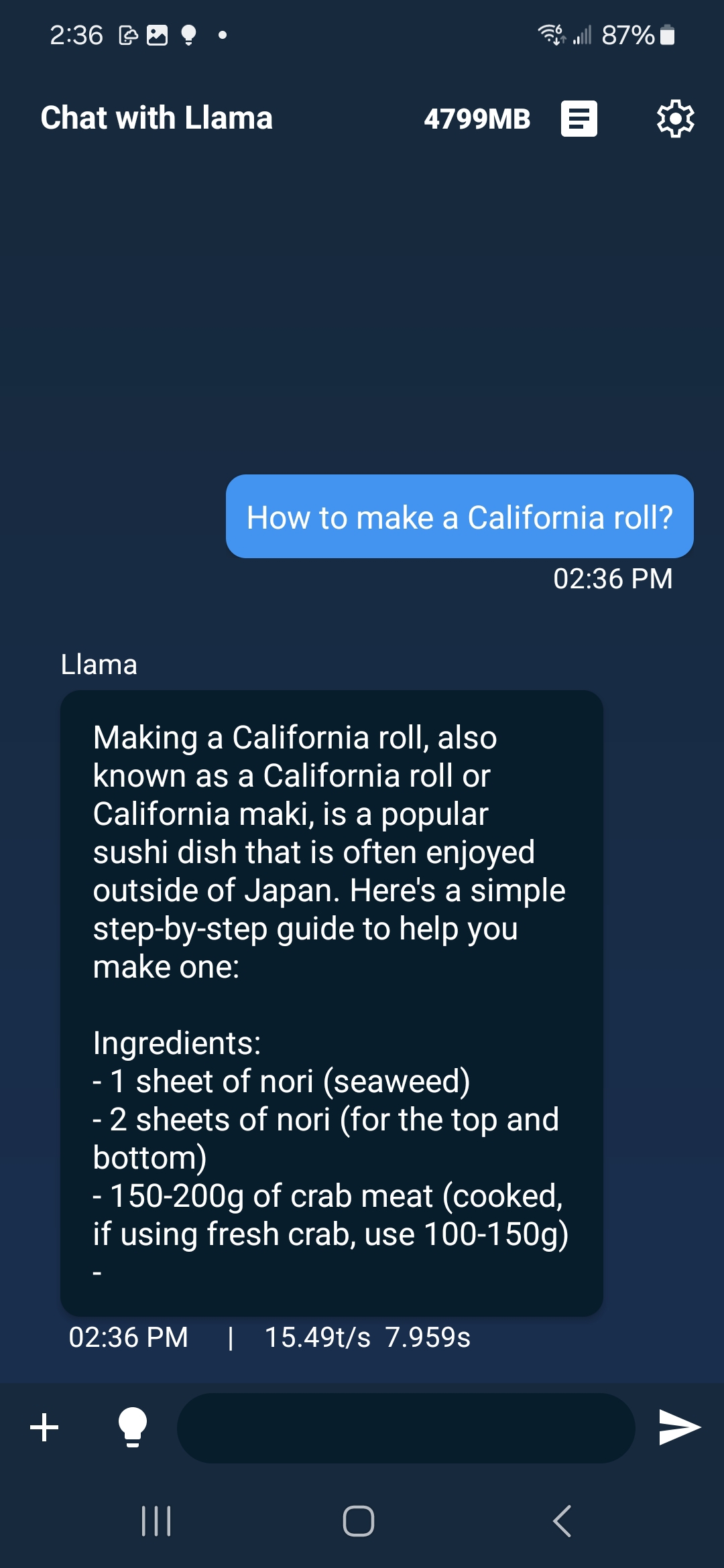Tap the Llama sender name label
Image resolution: width=724 pixels, height=1568 pixels.
pyautogui.click(x=99, y=665)
